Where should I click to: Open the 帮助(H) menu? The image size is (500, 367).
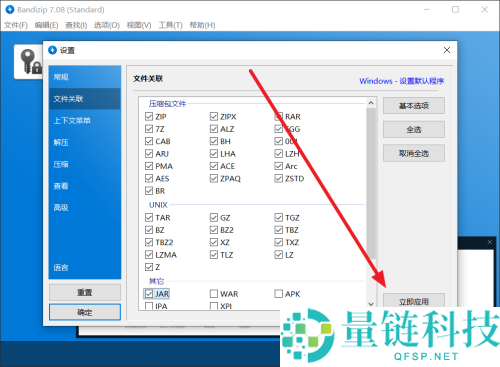pyautogui.click(x=202, y=25)
